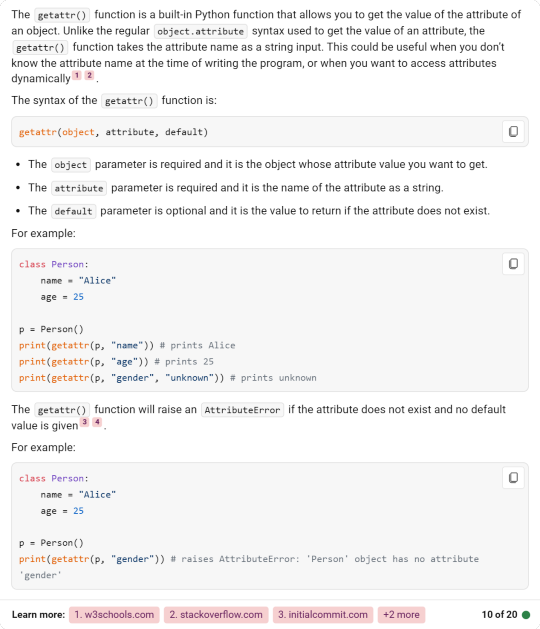Click the inline 'object.attribute' code snippet
540x629 pixels.
click(201, 31)
